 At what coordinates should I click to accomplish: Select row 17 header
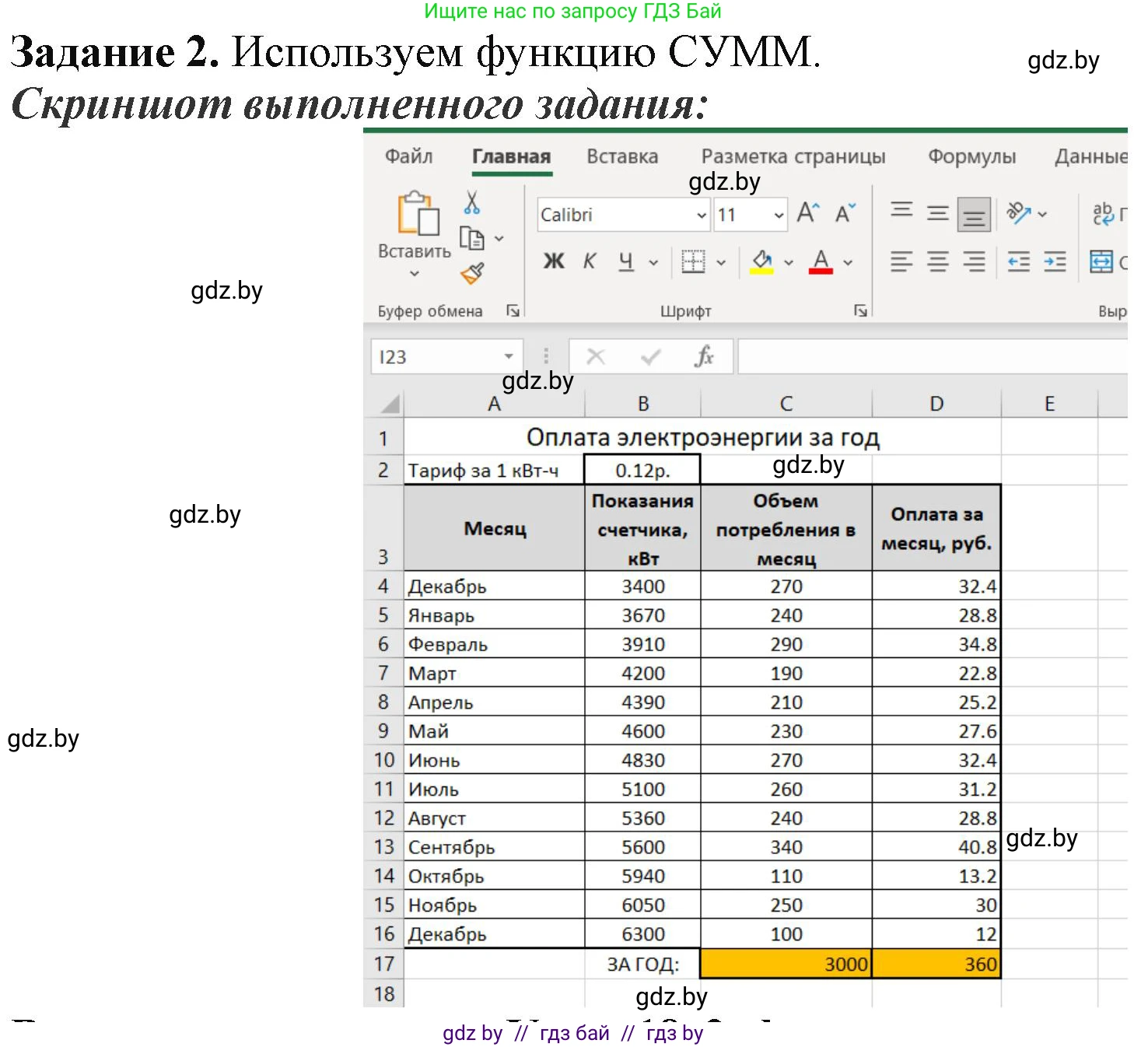pyautogui.click(x=384, y=964)
